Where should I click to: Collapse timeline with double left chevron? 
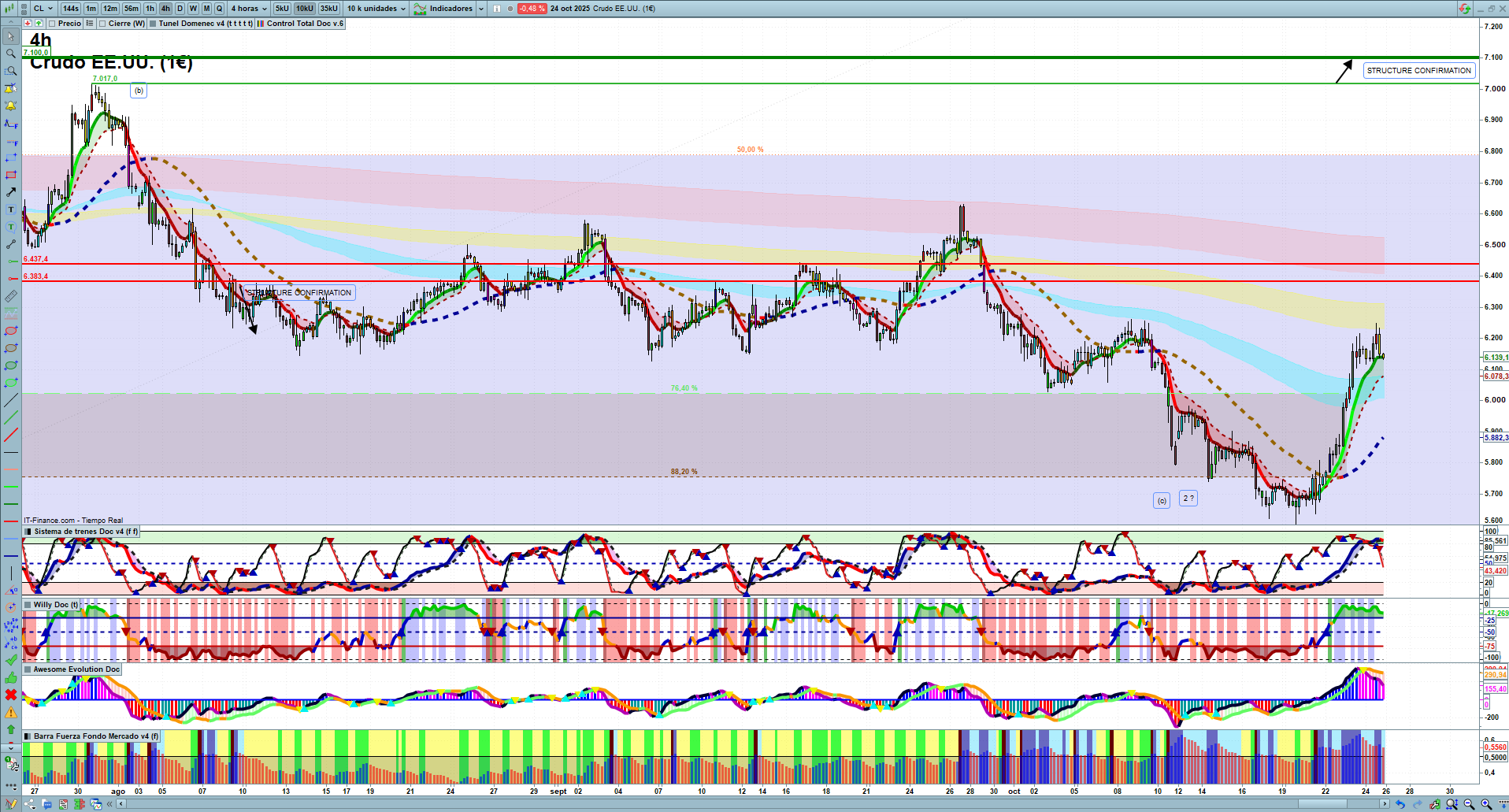pyautogui.click(x=110, y=804)
